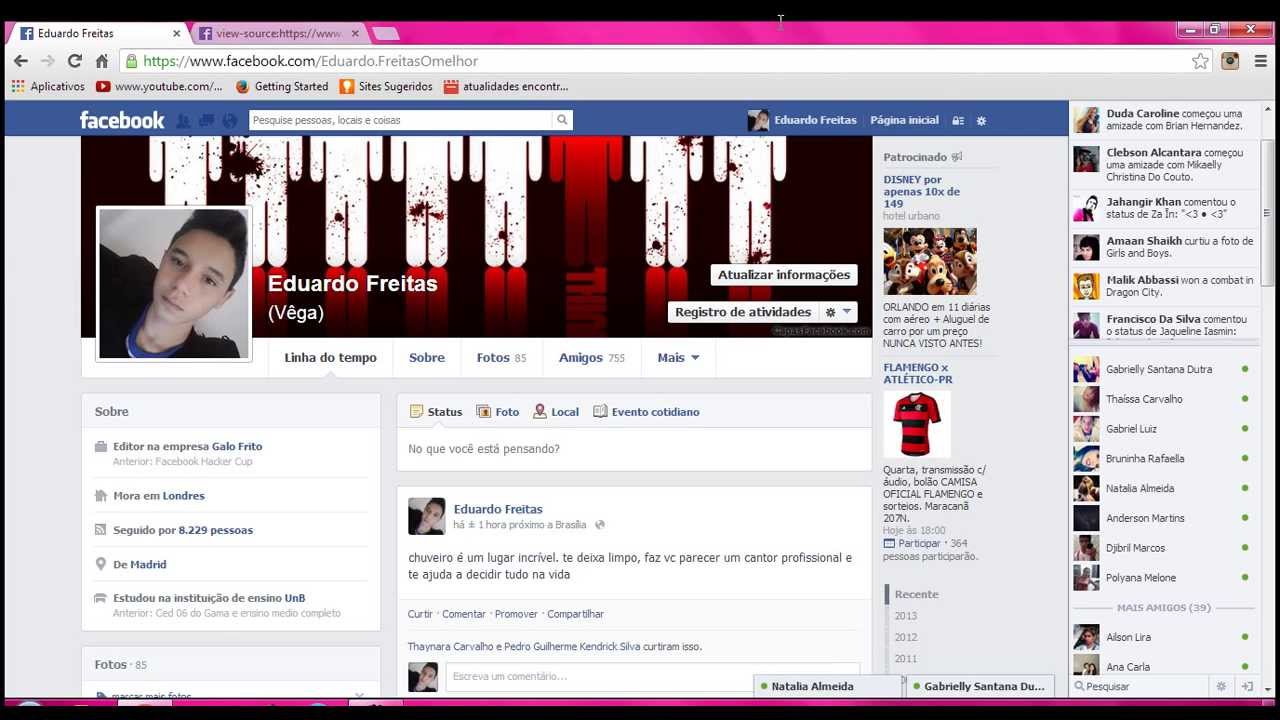Open privacy shortcuts lock icon

[957, 120]
